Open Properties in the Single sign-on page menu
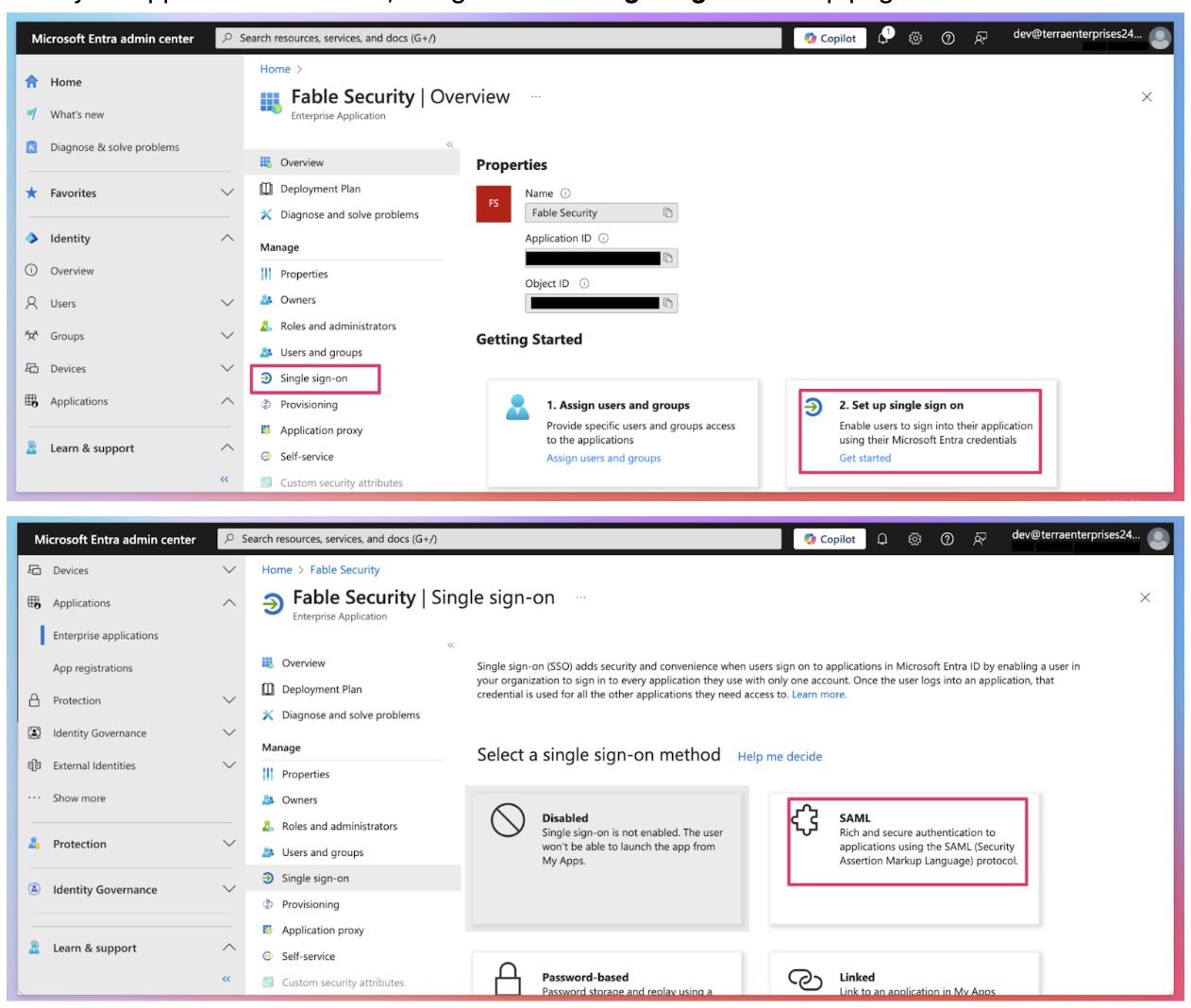 [306, 774]
